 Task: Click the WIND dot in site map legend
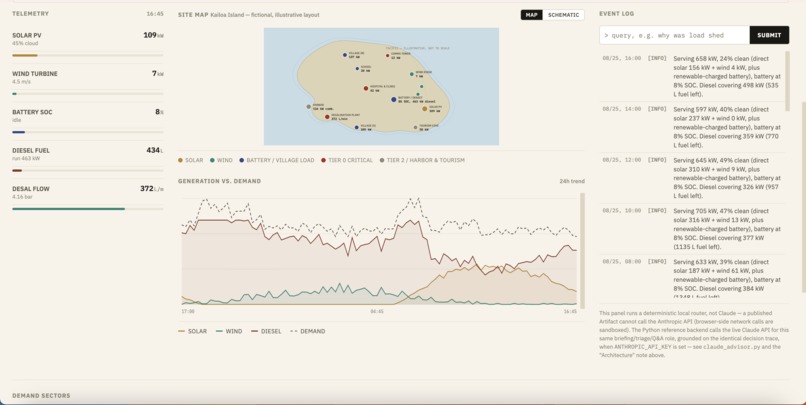212,160
